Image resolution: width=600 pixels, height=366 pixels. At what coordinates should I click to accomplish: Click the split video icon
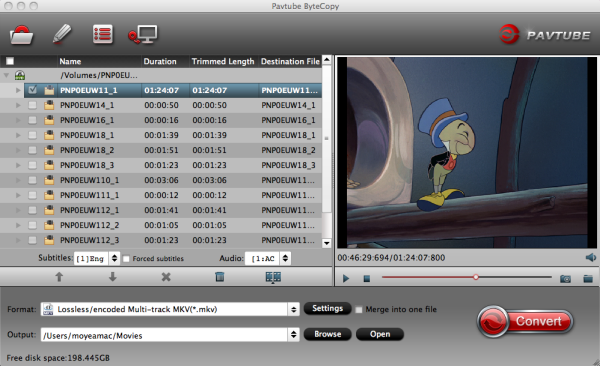(273, 277)
